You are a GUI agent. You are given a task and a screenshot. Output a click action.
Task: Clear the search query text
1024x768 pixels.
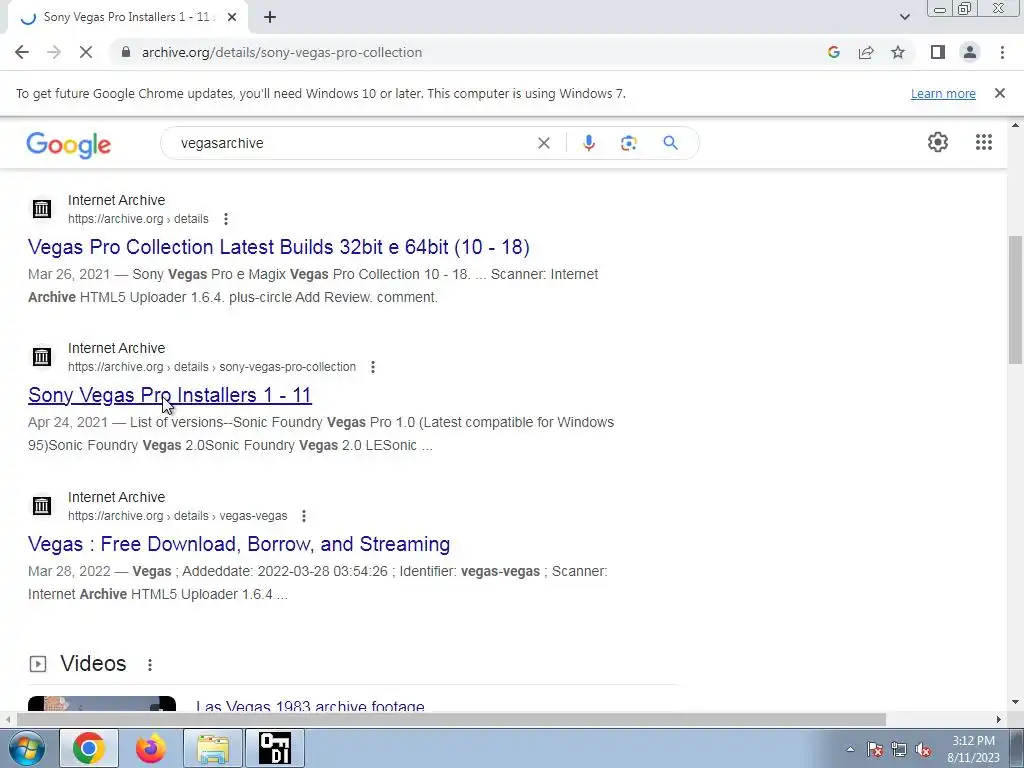point(543,143)
